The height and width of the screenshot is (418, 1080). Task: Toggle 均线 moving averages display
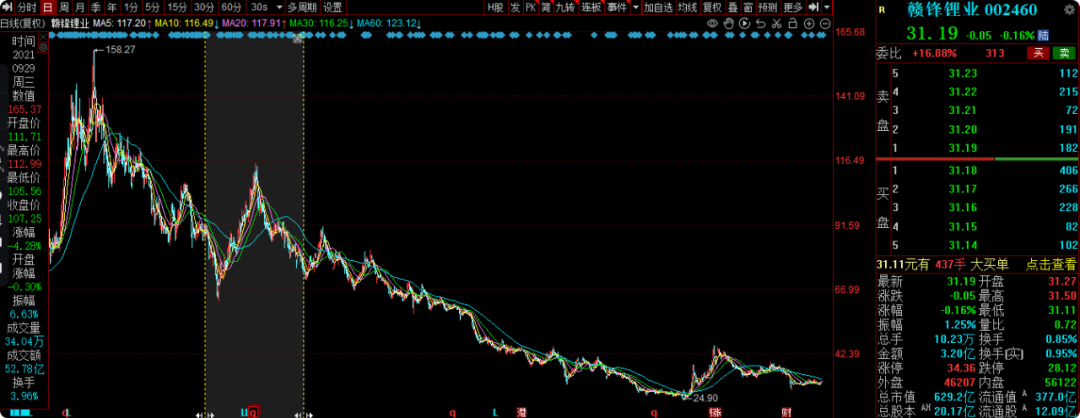point(687,8)
